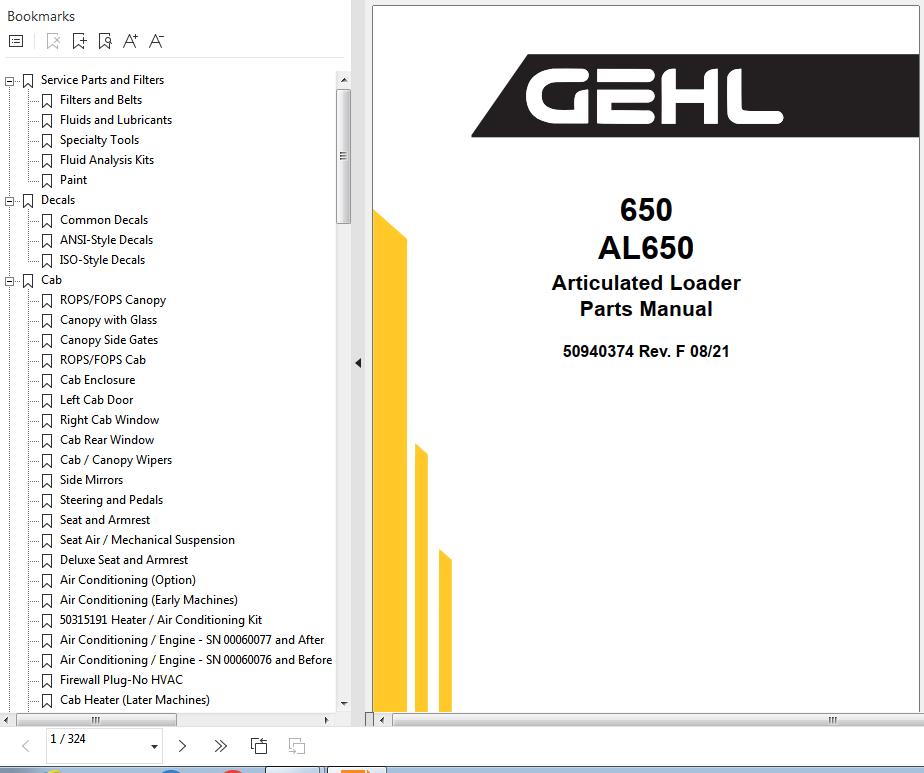Open the page number dropdown arrow
This screenshot has width=924, height=773.
pyautogui.click(x=154, y=746)
